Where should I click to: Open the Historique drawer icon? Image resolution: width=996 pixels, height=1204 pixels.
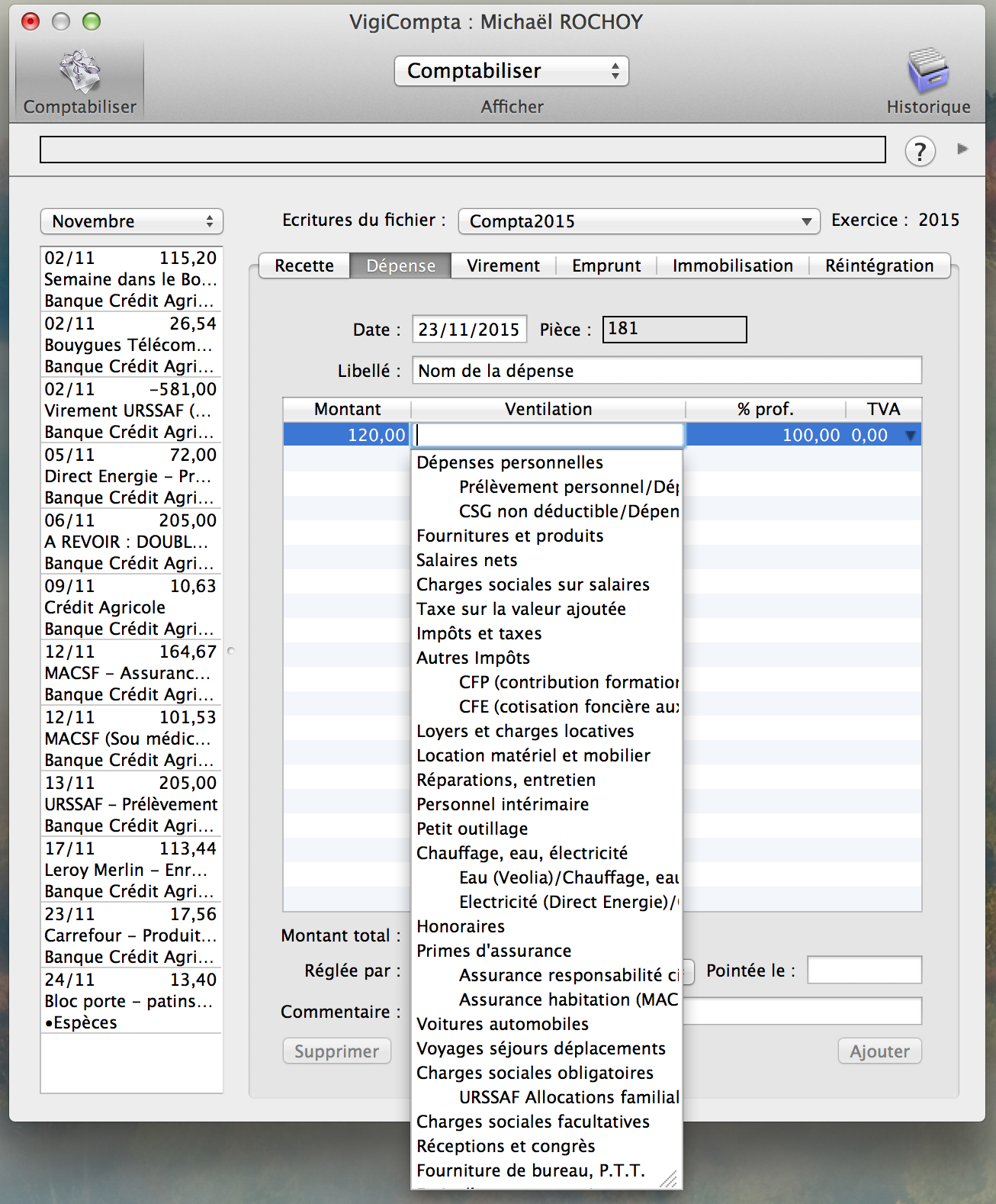(927, 72)
